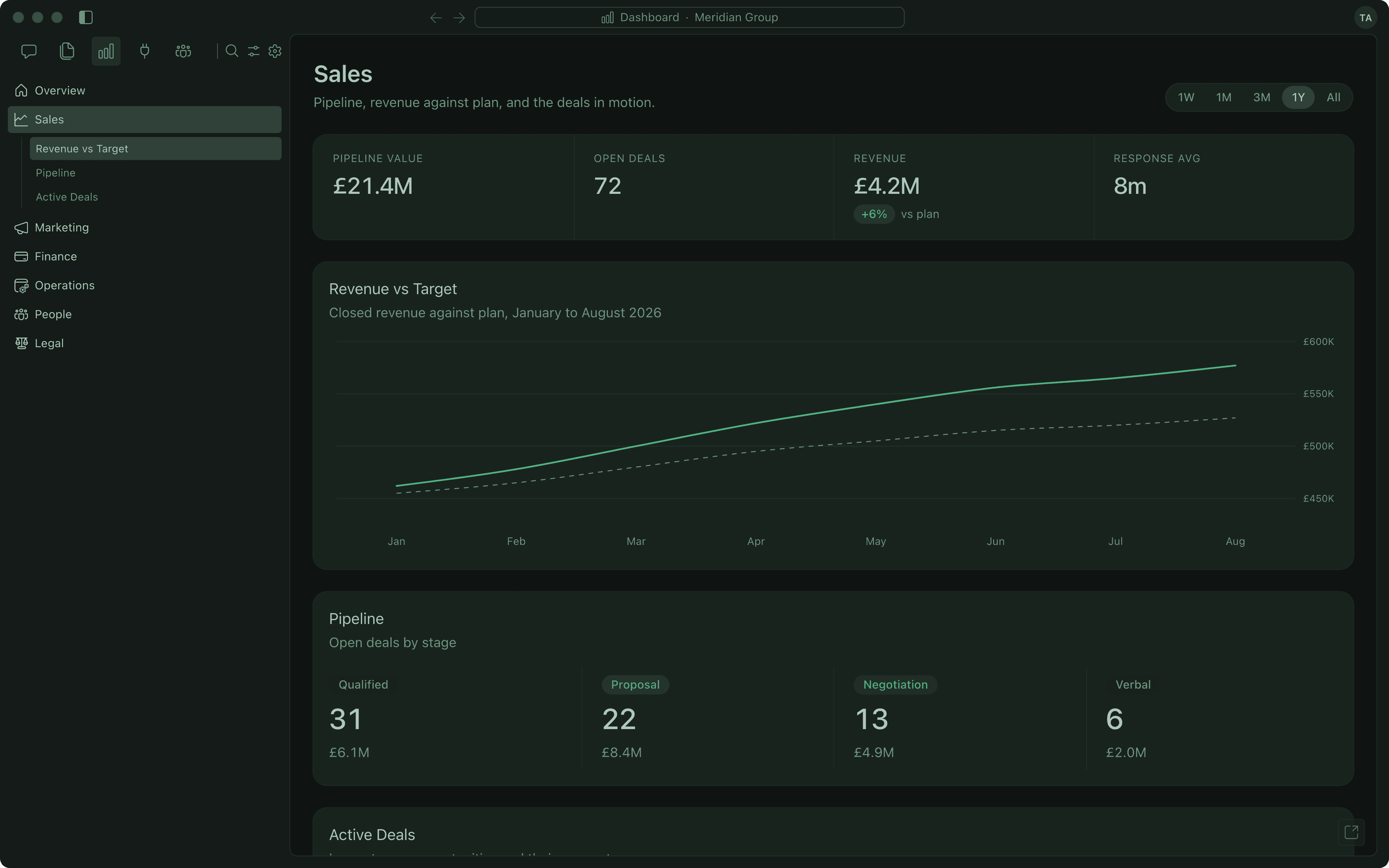Open the Sales section
Image resolution: width=1389 pixels, height=868 pixels.
click(x=145, y=119)
